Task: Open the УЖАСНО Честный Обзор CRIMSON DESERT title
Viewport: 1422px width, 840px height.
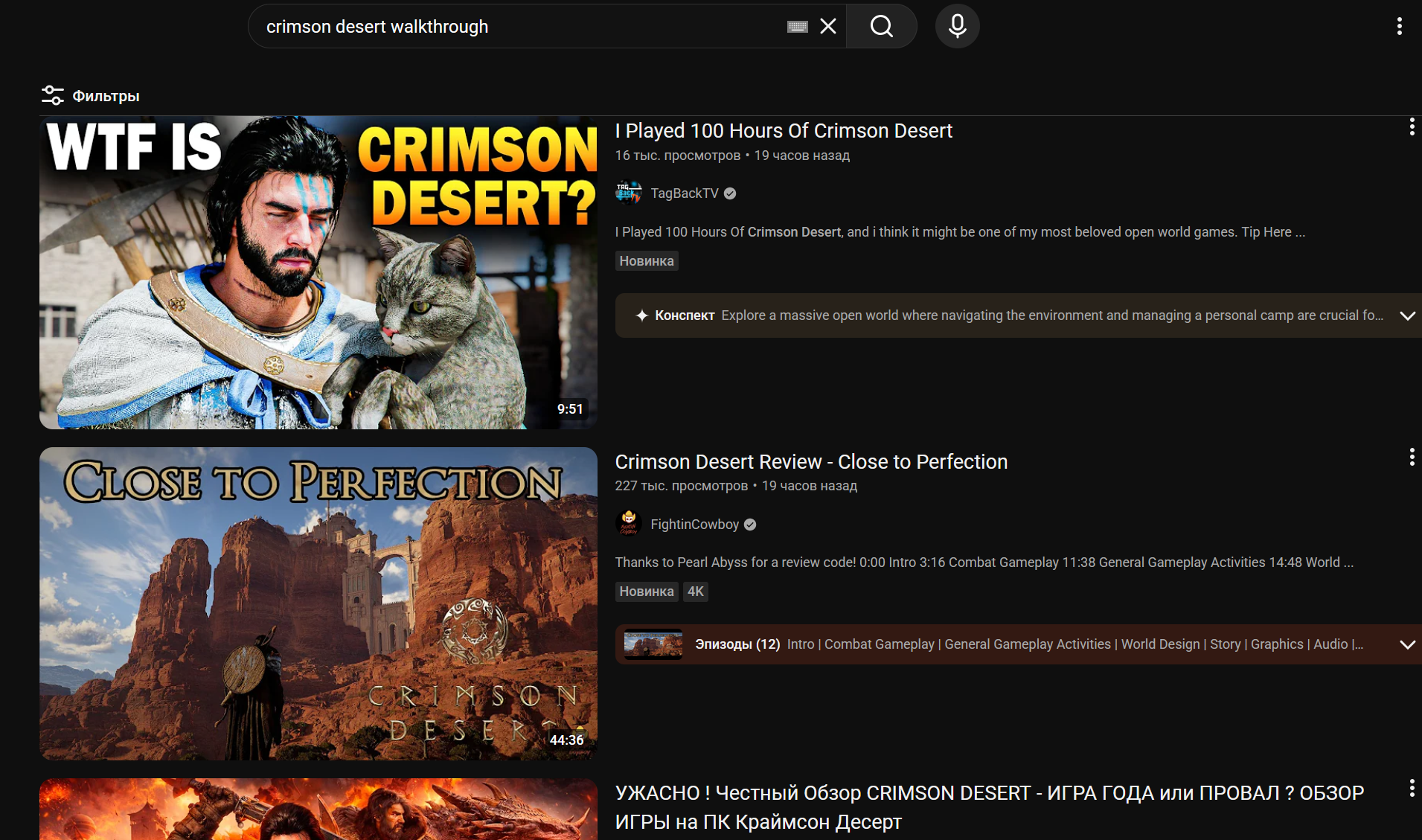Action: pyautogui.click(x=990, y=807)
